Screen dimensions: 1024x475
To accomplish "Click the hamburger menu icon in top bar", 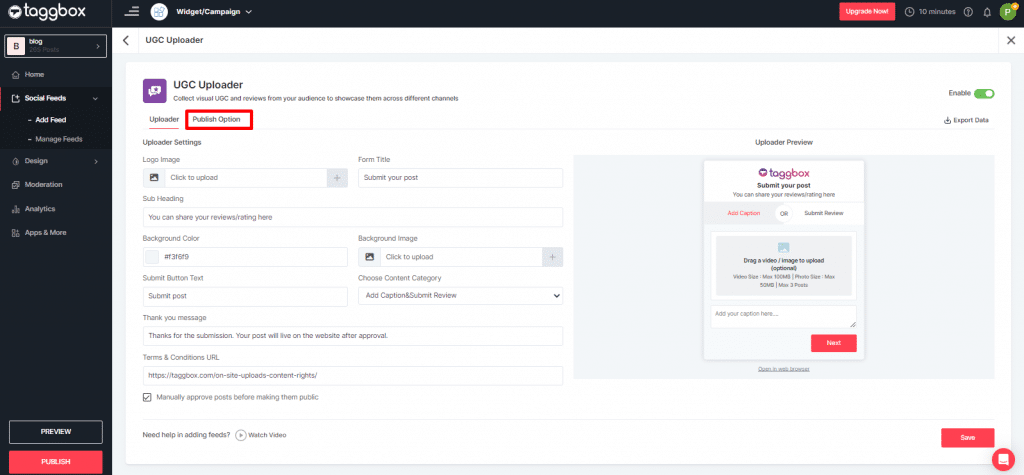I will [x=132, y=12].
